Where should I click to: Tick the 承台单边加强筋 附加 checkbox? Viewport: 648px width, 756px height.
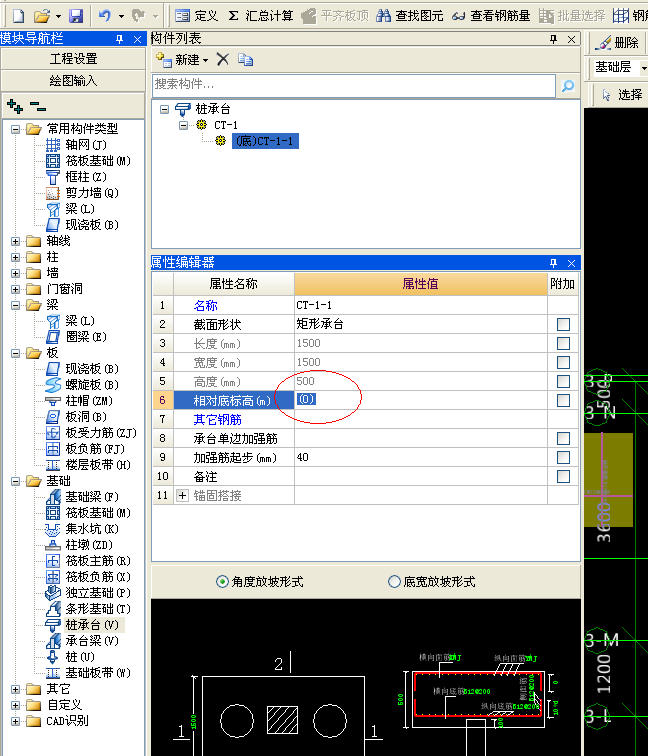(x=563, y=438)
